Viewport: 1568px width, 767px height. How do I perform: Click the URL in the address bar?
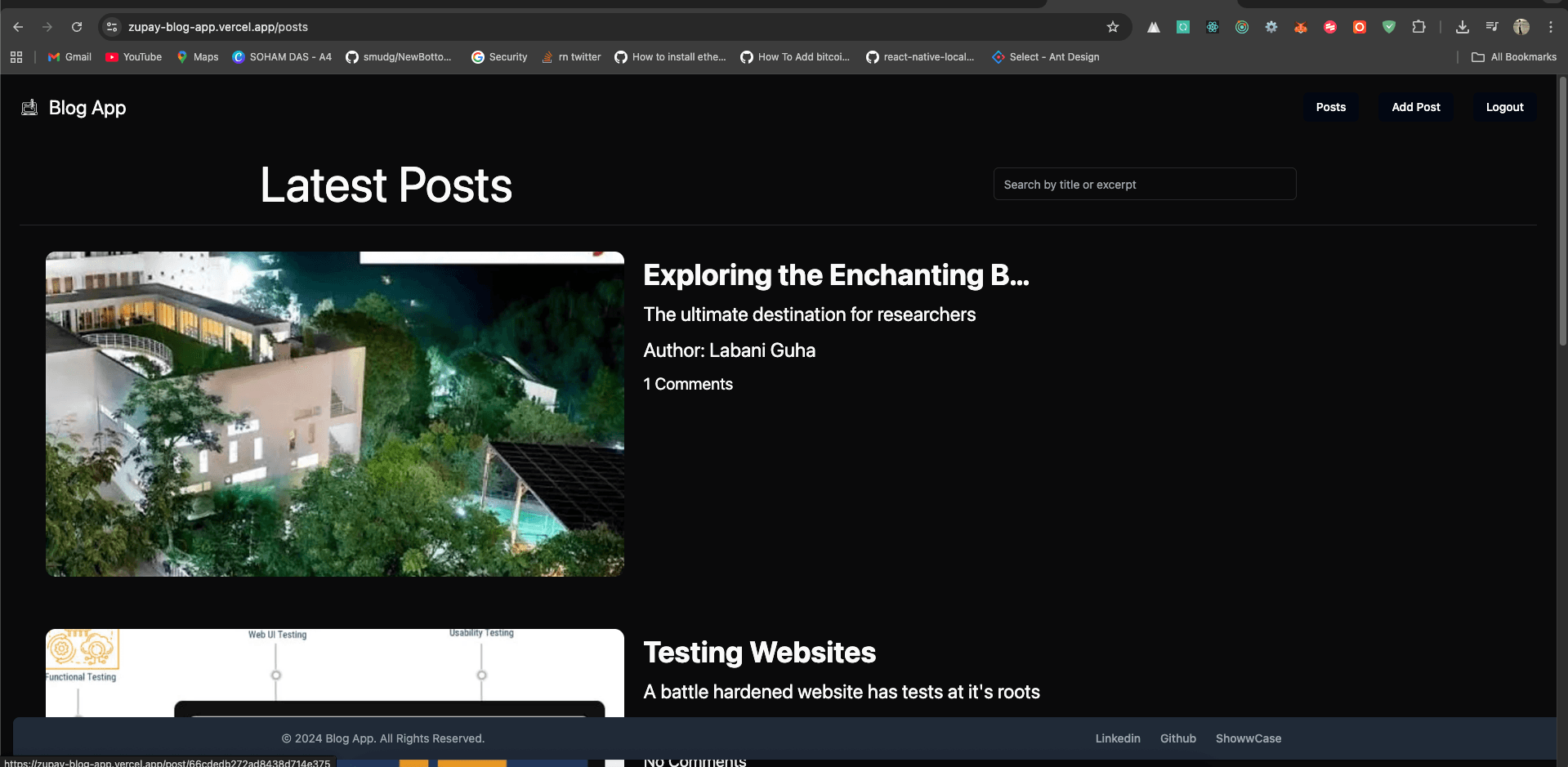point(218,27)
